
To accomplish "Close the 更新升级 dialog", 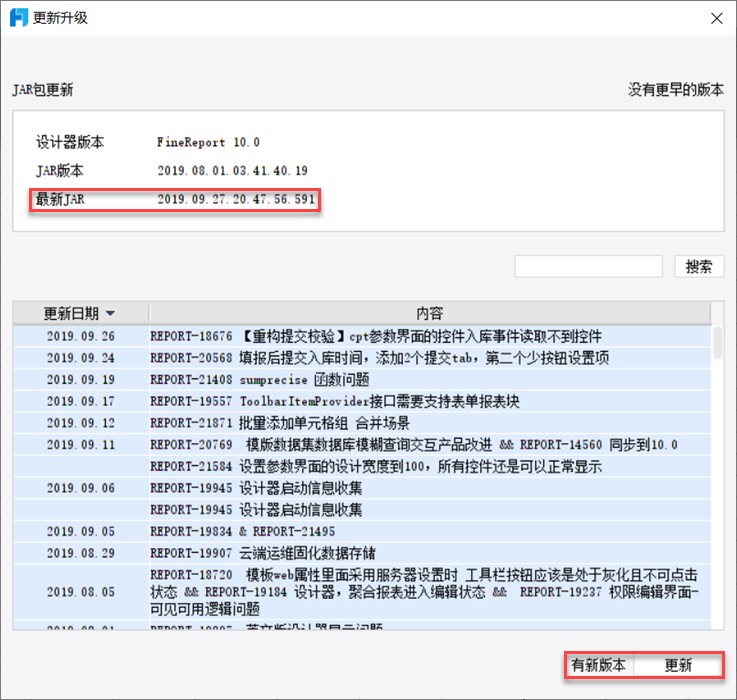I will [716, 18].
